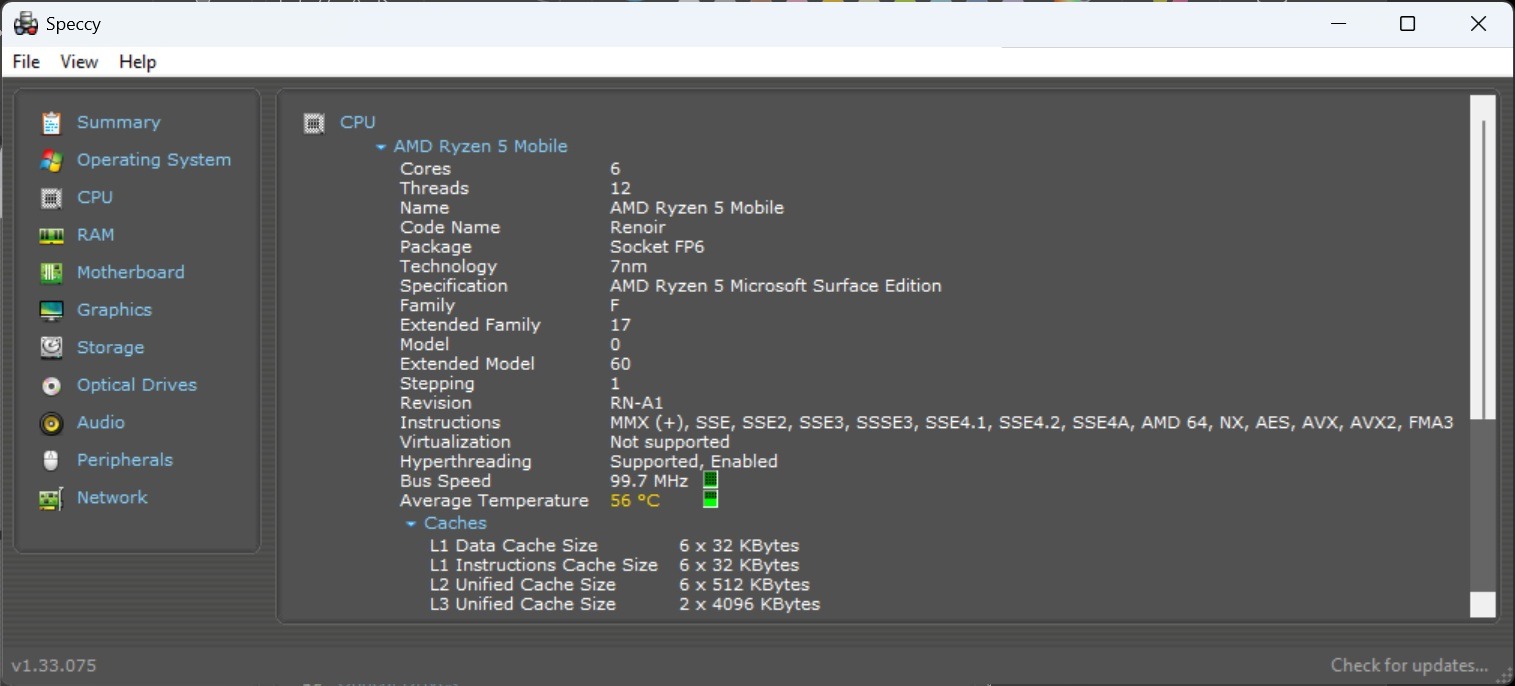The height and width of the screenshot is (686, 1515).
Task: Select the Network card icon
Action: coord(51,498)
